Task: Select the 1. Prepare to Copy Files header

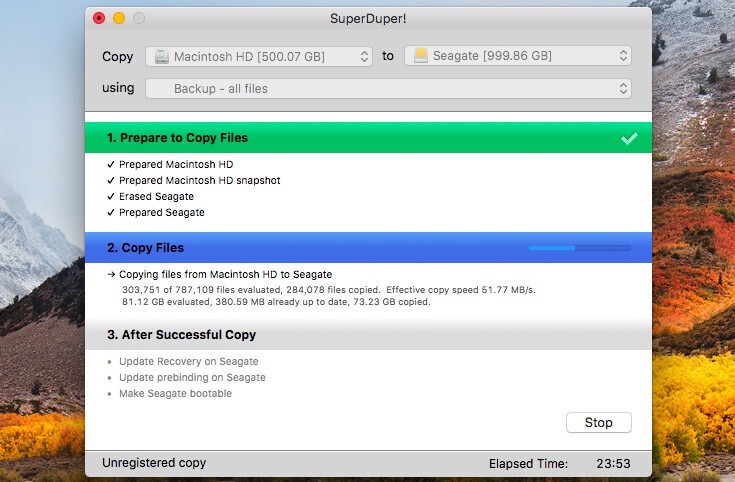Action: [x=368, y=137]
